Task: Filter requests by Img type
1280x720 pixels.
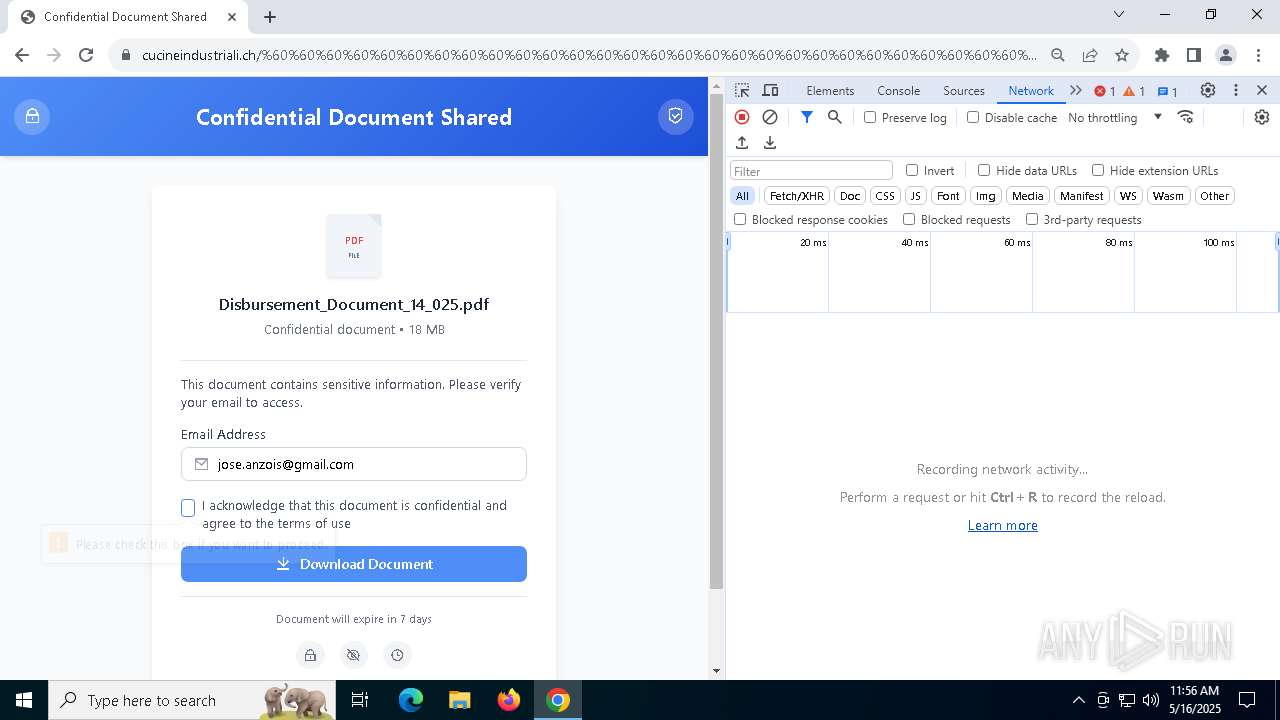Action: [x=986, y=196]
